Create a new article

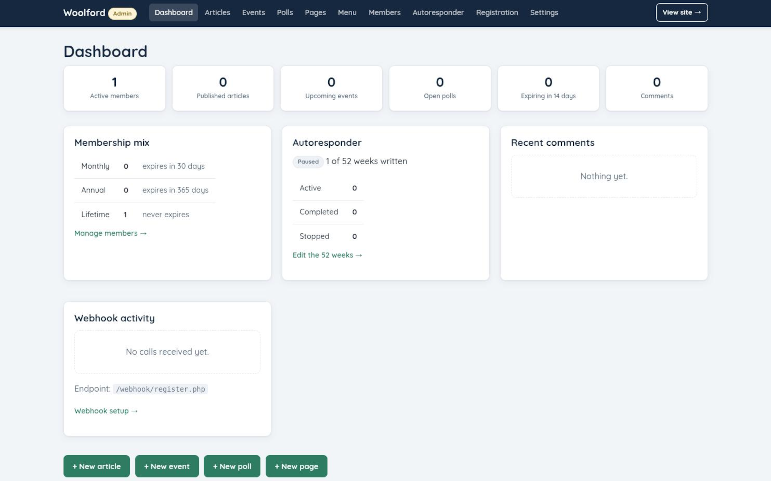[96, 466]
